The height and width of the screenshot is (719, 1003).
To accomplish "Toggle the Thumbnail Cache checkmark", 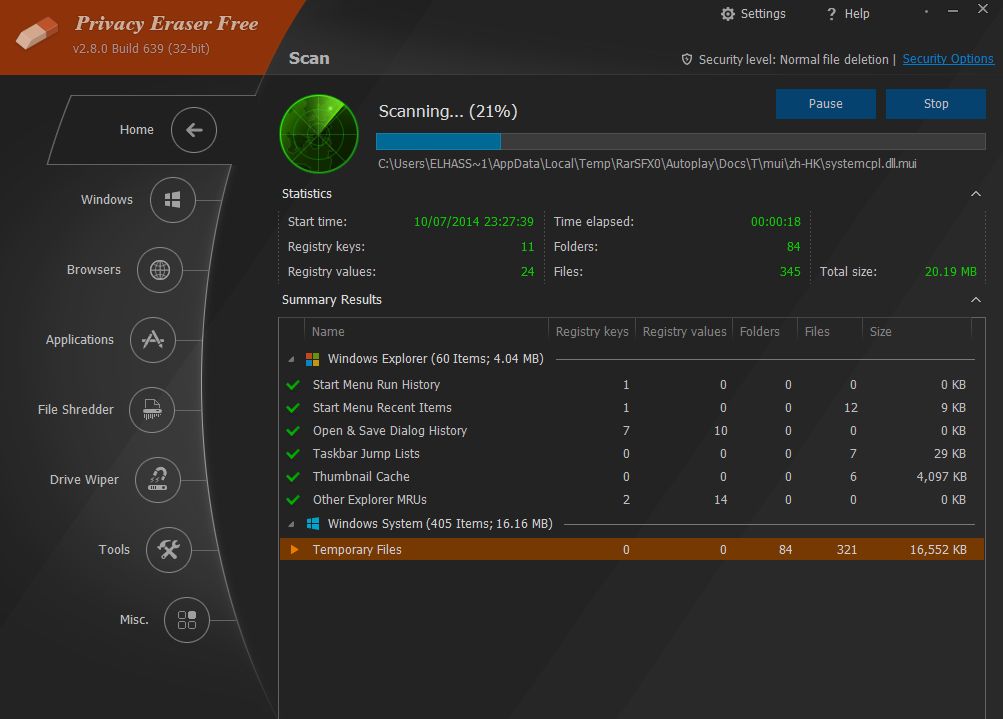I will click(294, 477).
